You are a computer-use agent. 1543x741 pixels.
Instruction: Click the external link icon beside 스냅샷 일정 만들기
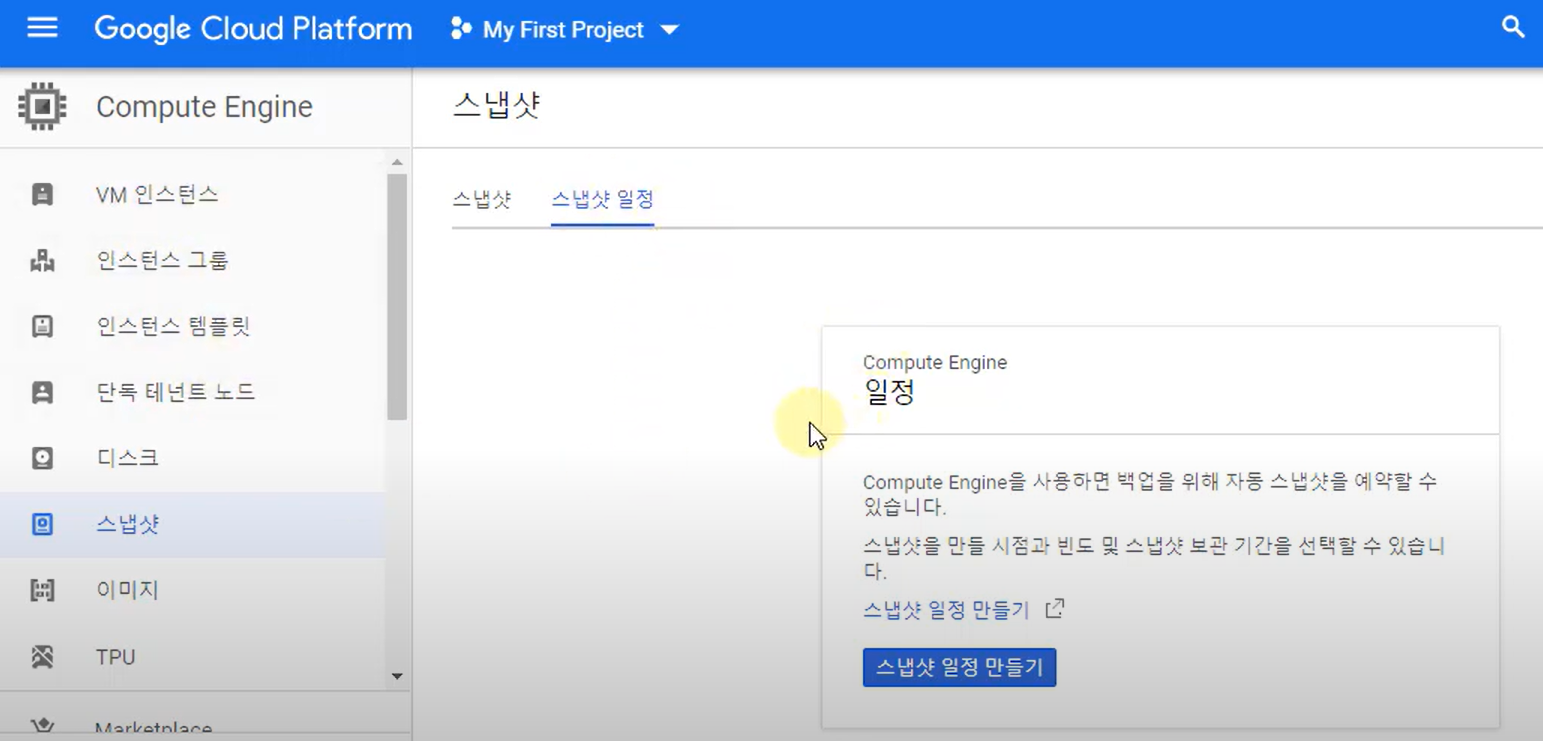pyautogui.click(x=1055, y=608)
